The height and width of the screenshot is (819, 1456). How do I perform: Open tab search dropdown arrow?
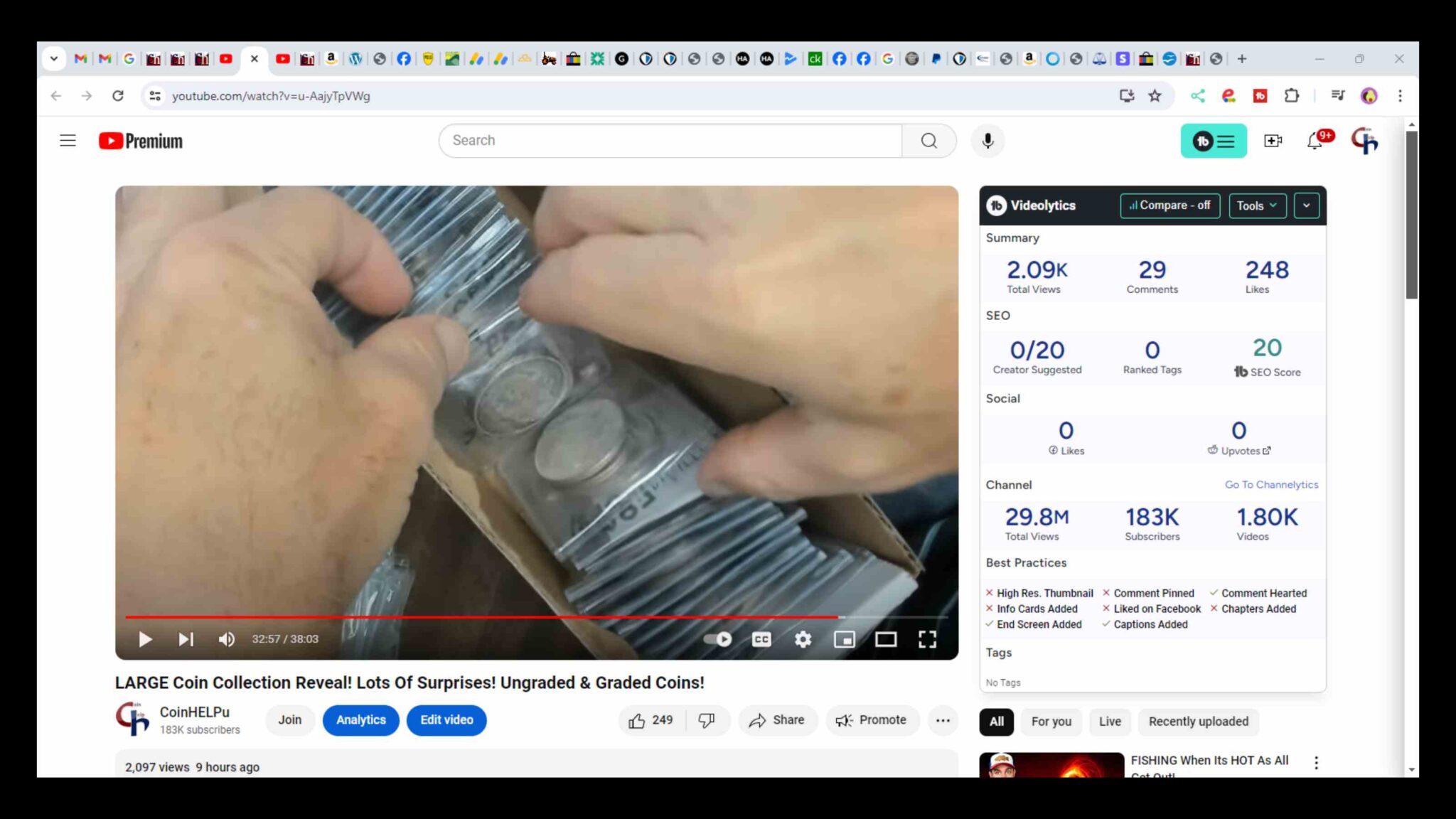pyautogui.click(x=54, y=59)
